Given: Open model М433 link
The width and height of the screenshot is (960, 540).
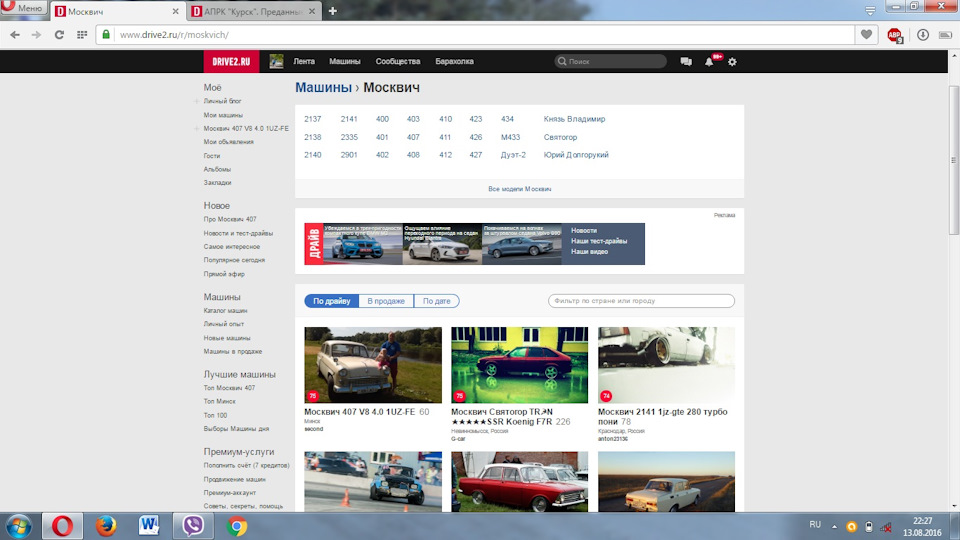Looking at the screenshot, I should pos(510,137).
